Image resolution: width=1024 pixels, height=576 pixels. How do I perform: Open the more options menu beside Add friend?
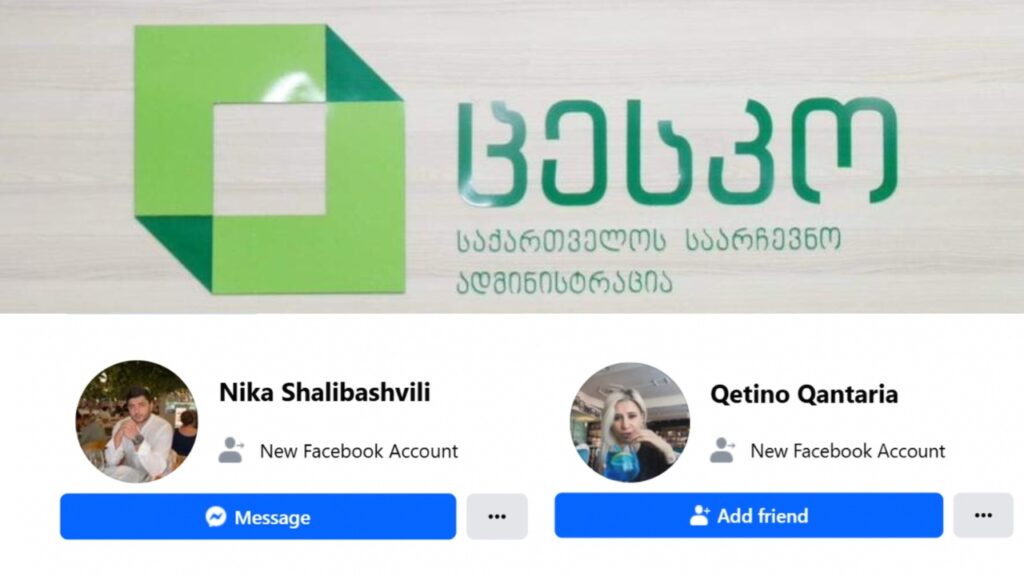point(983,515)
